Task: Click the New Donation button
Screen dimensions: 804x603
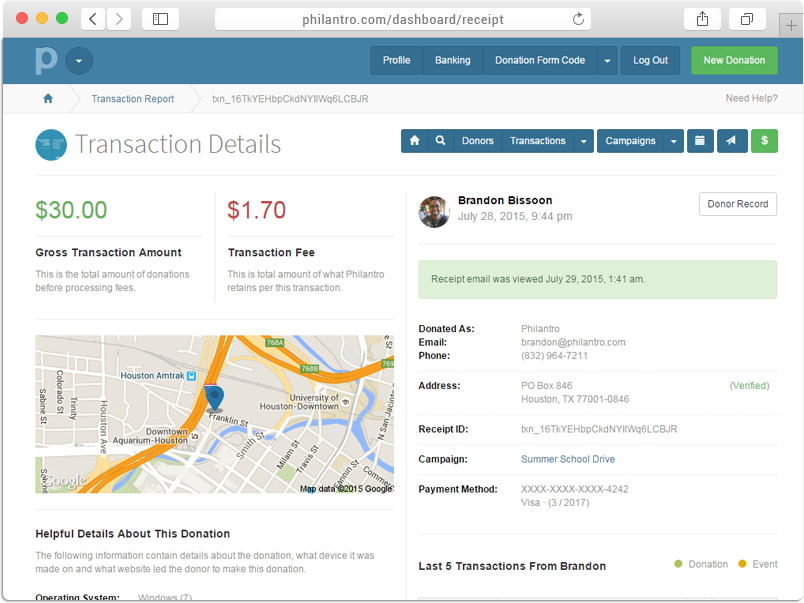Action: point(734,61)
